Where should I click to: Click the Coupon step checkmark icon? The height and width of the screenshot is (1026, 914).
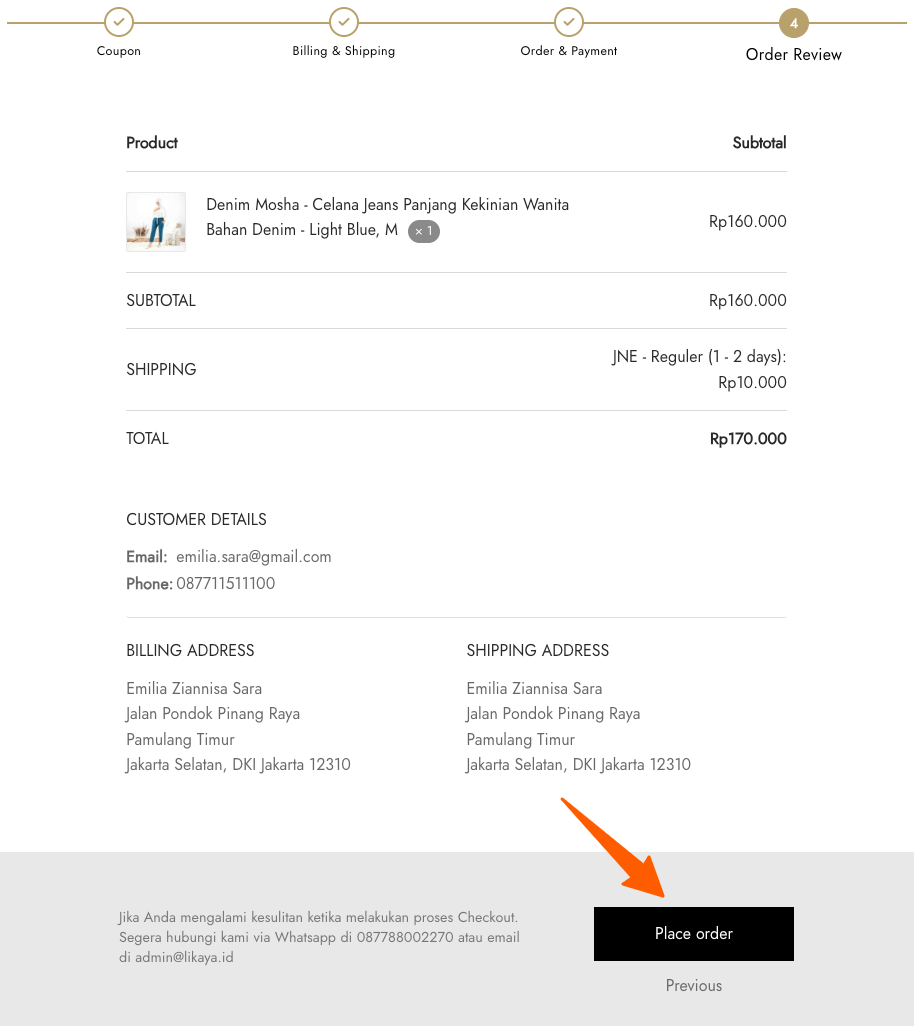(x=119, y=21)
